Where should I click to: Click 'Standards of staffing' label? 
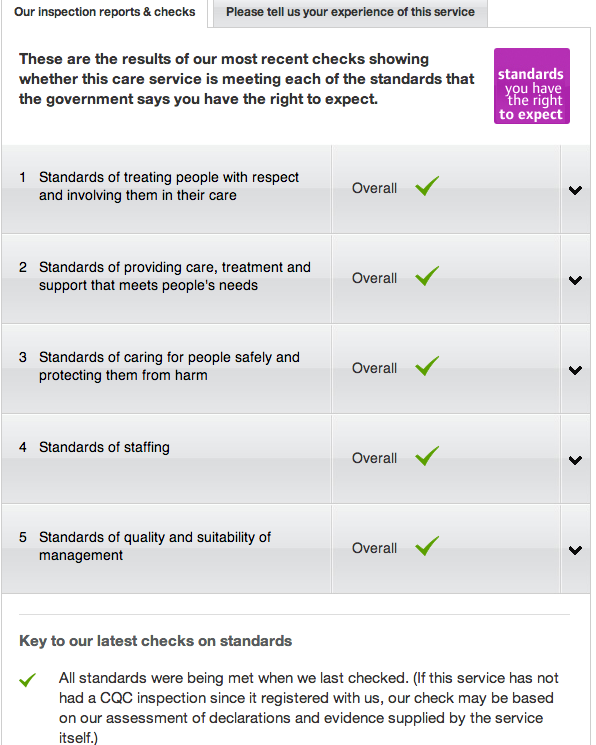(x=104, y=447)
